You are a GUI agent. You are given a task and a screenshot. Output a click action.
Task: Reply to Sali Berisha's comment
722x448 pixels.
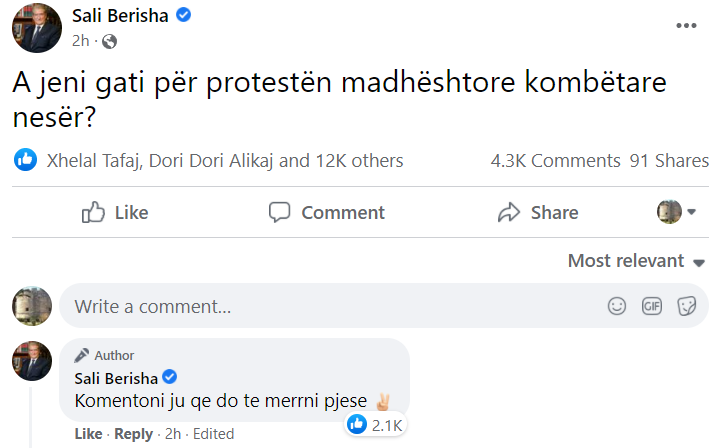(x=133, y=434)
